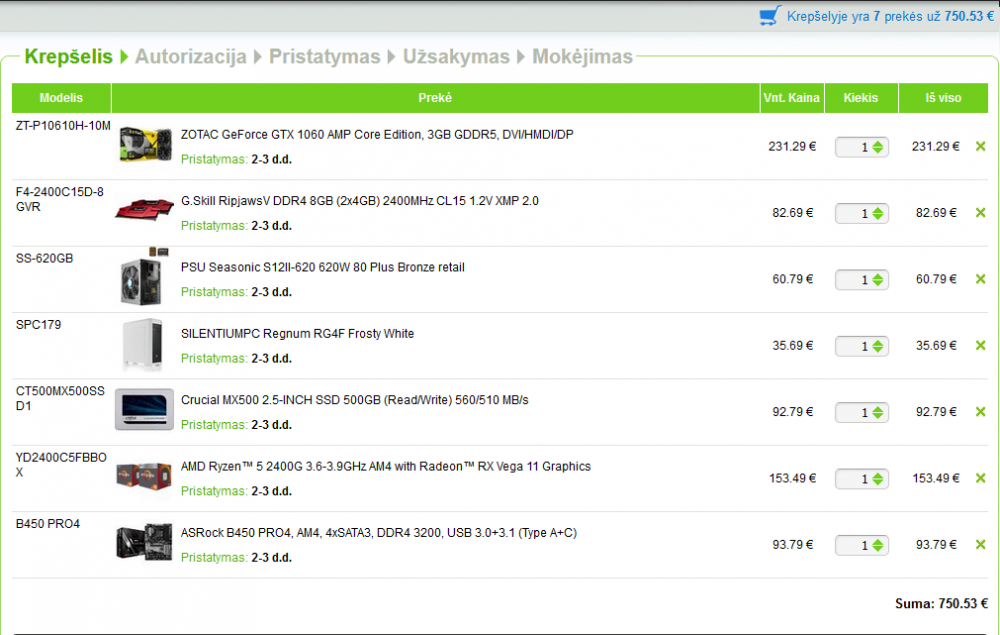Go to Mokėjimas checkout step
Image resolution: width=1000 pixels, height=635 pixels.
(x=582, y=57)
